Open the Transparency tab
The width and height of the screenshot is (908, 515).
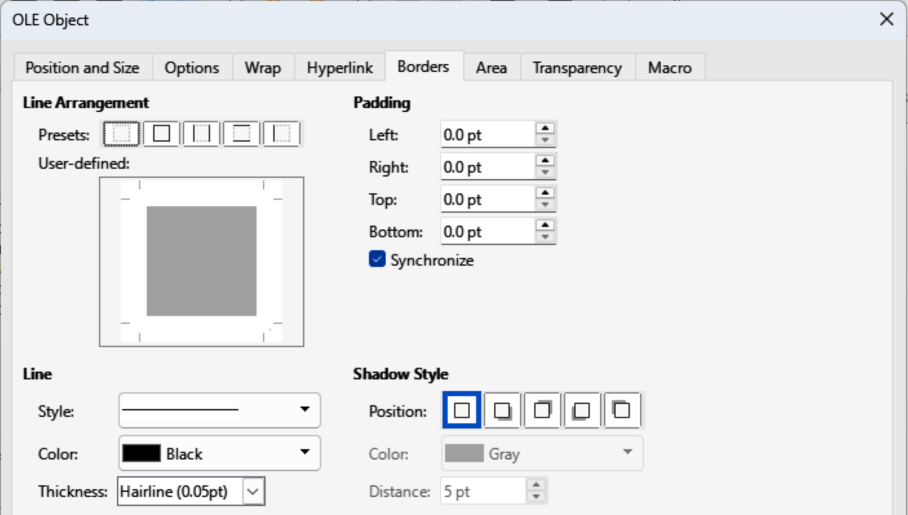(577, 68)
